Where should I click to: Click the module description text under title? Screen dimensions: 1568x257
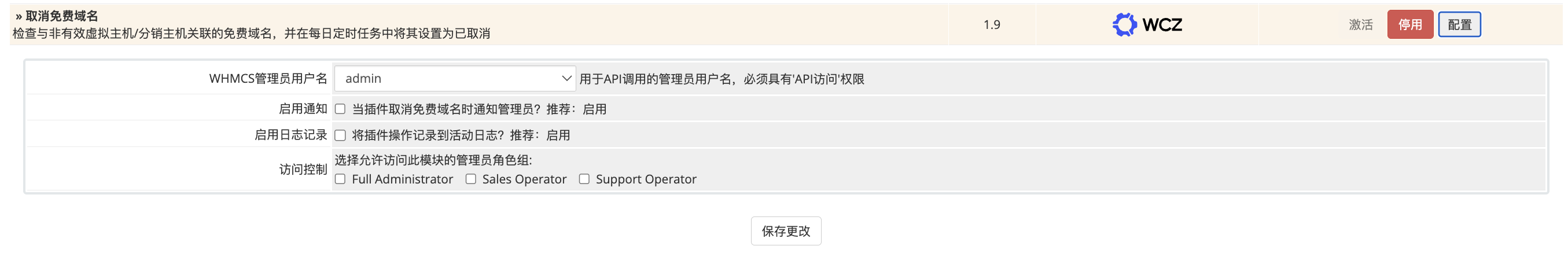[251, 34]
